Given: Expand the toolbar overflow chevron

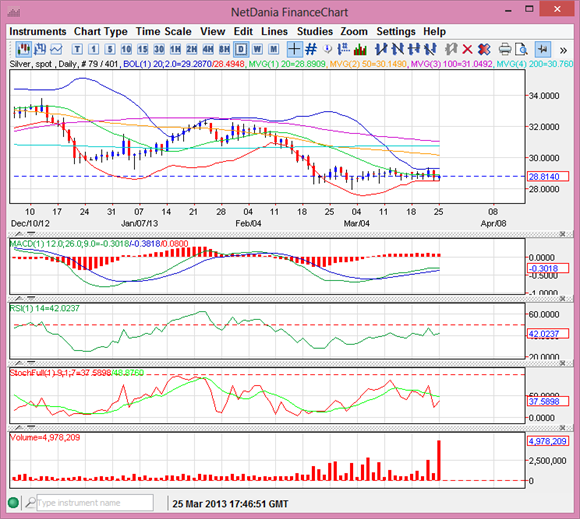Looking at the screenshot, I should [563, 50].
